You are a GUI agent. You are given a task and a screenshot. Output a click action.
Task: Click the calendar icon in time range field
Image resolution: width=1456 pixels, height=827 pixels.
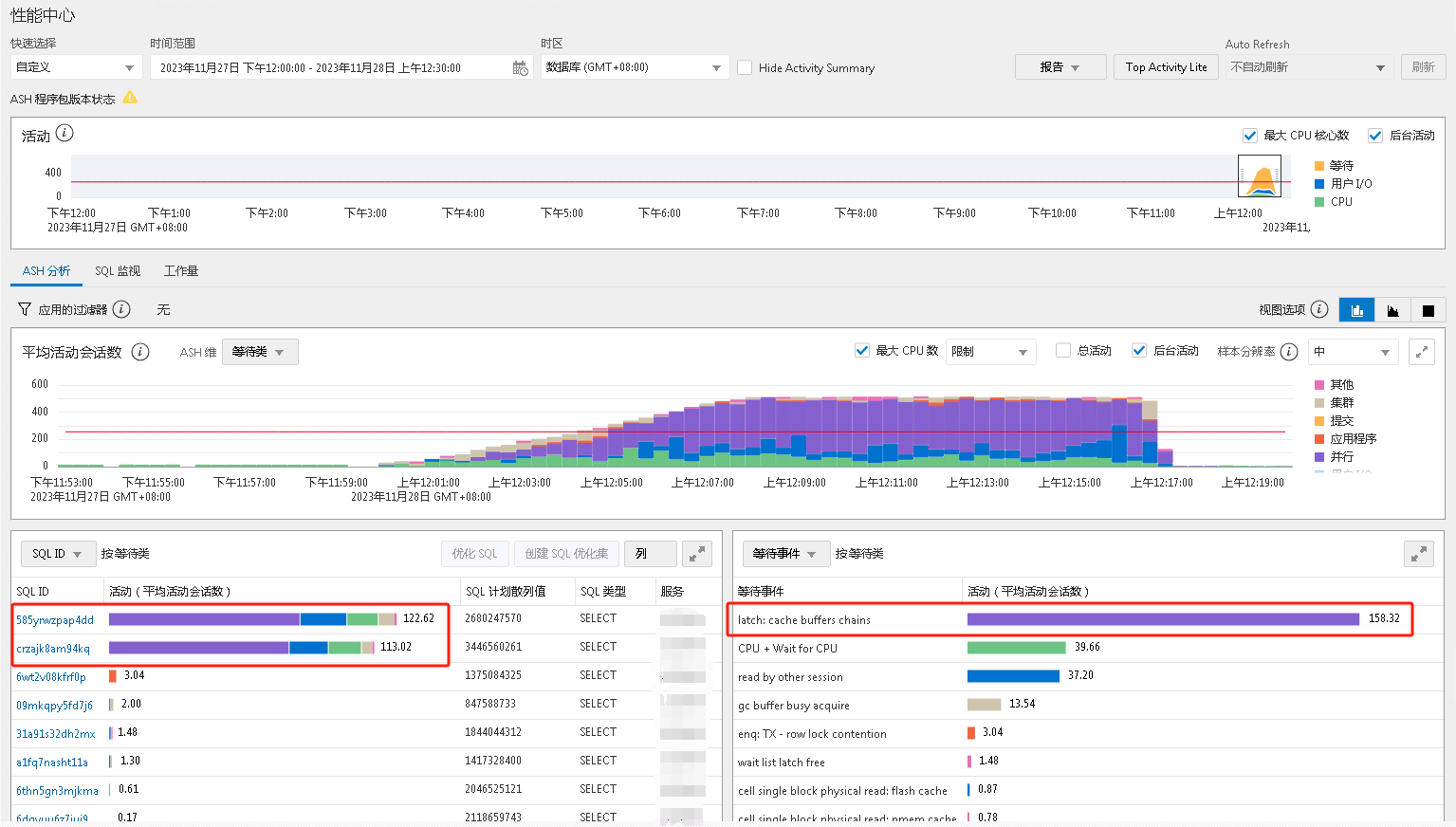[520, 68]
